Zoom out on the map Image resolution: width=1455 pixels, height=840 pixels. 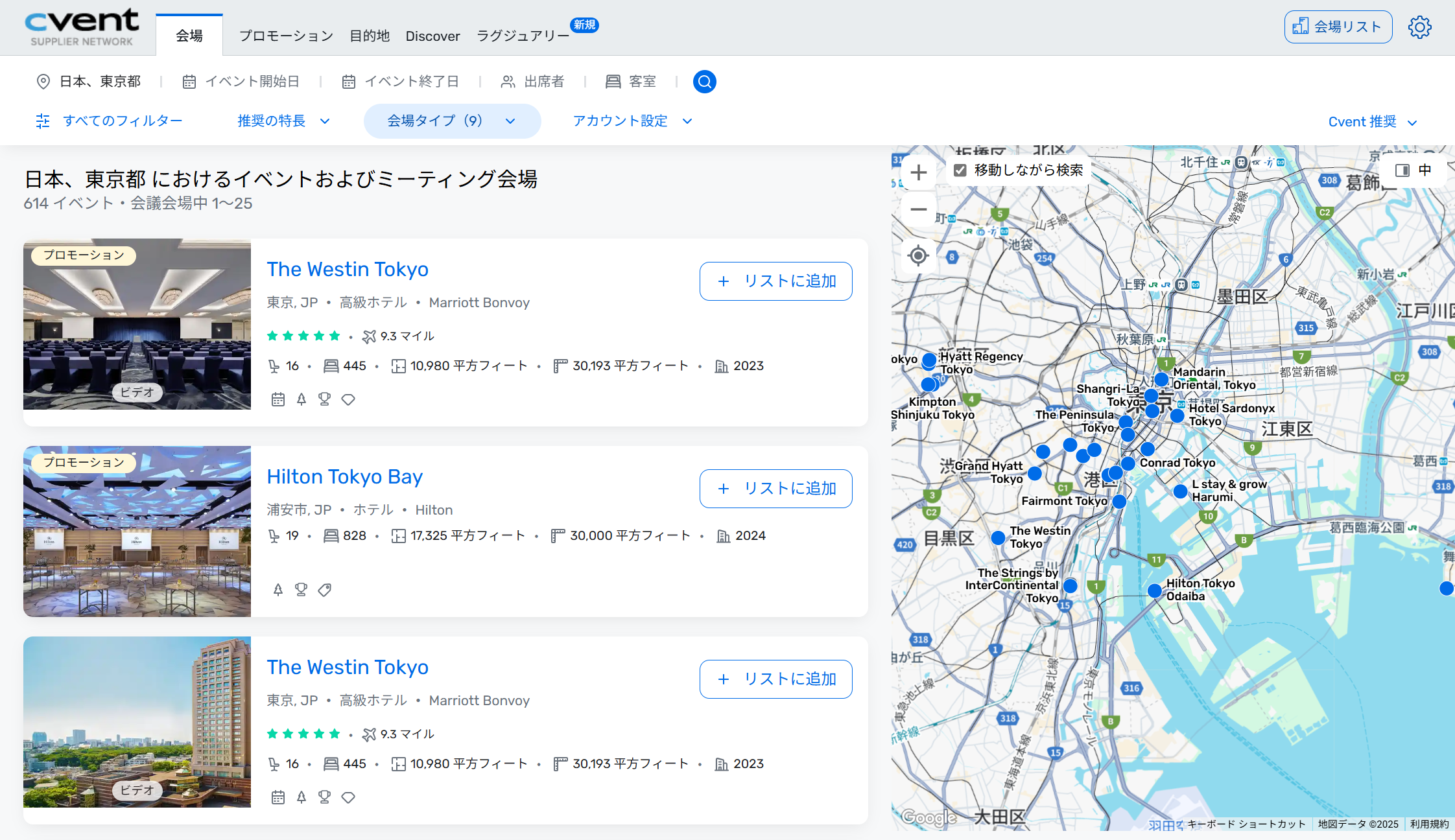tap(918, 209)
